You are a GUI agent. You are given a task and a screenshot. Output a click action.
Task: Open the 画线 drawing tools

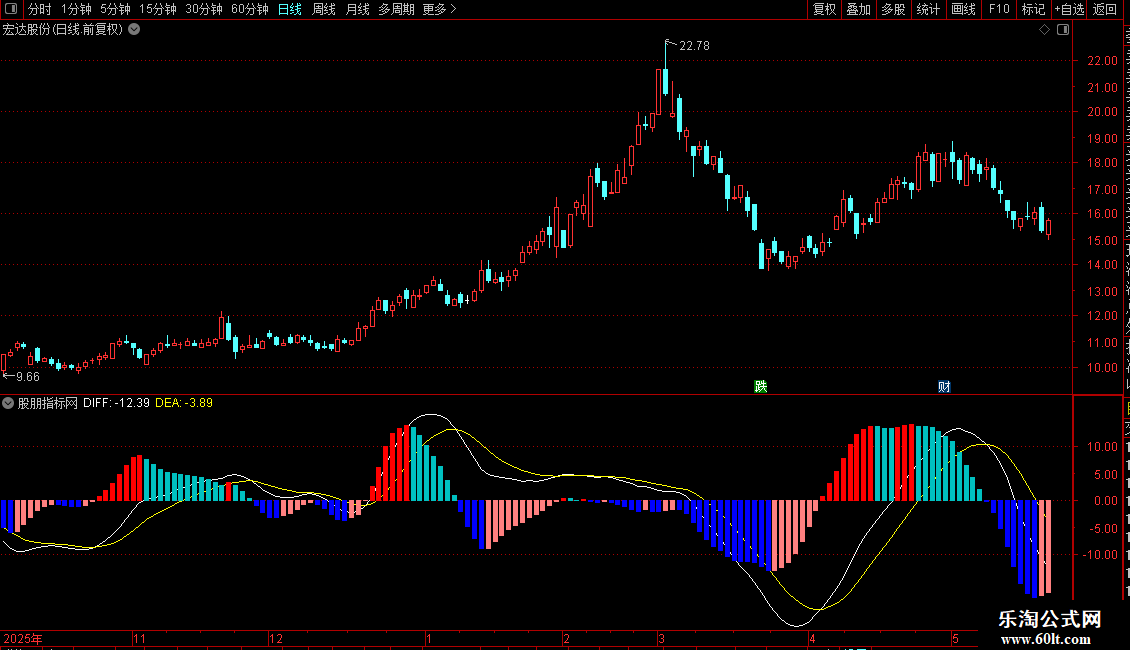click(964, 9)
